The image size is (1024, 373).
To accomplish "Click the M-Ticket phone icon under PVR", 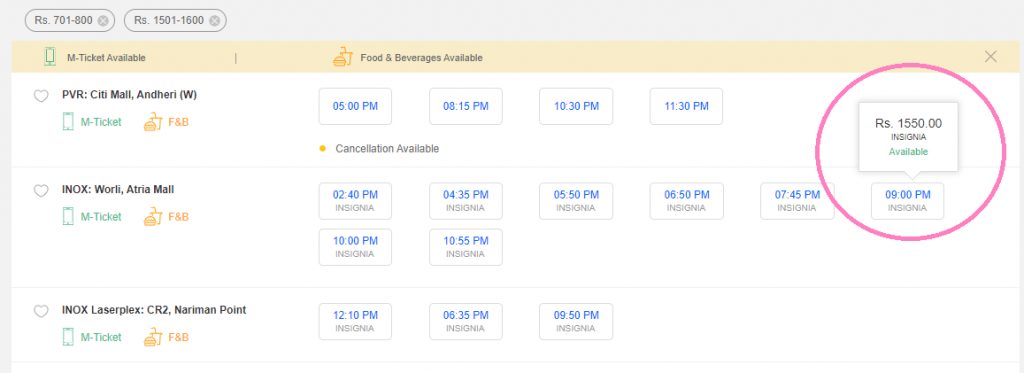I will tap(67, 122).
